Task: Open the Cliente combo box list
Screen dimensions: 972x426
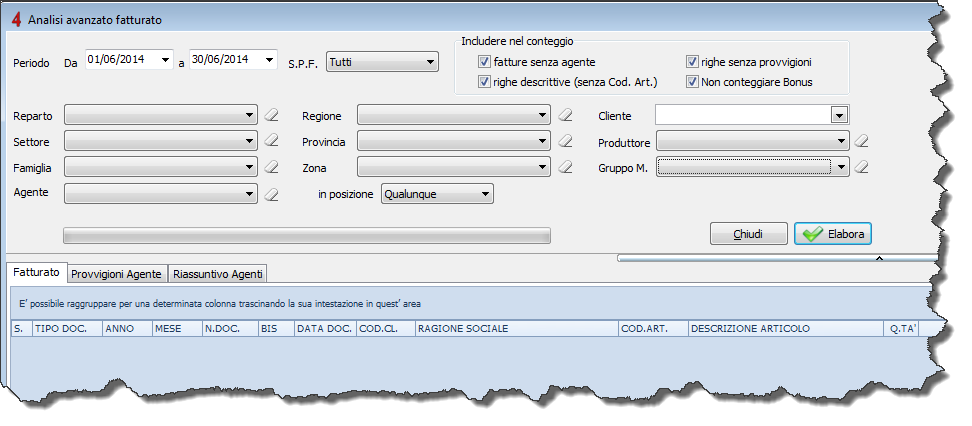Action: coord(839,115)
